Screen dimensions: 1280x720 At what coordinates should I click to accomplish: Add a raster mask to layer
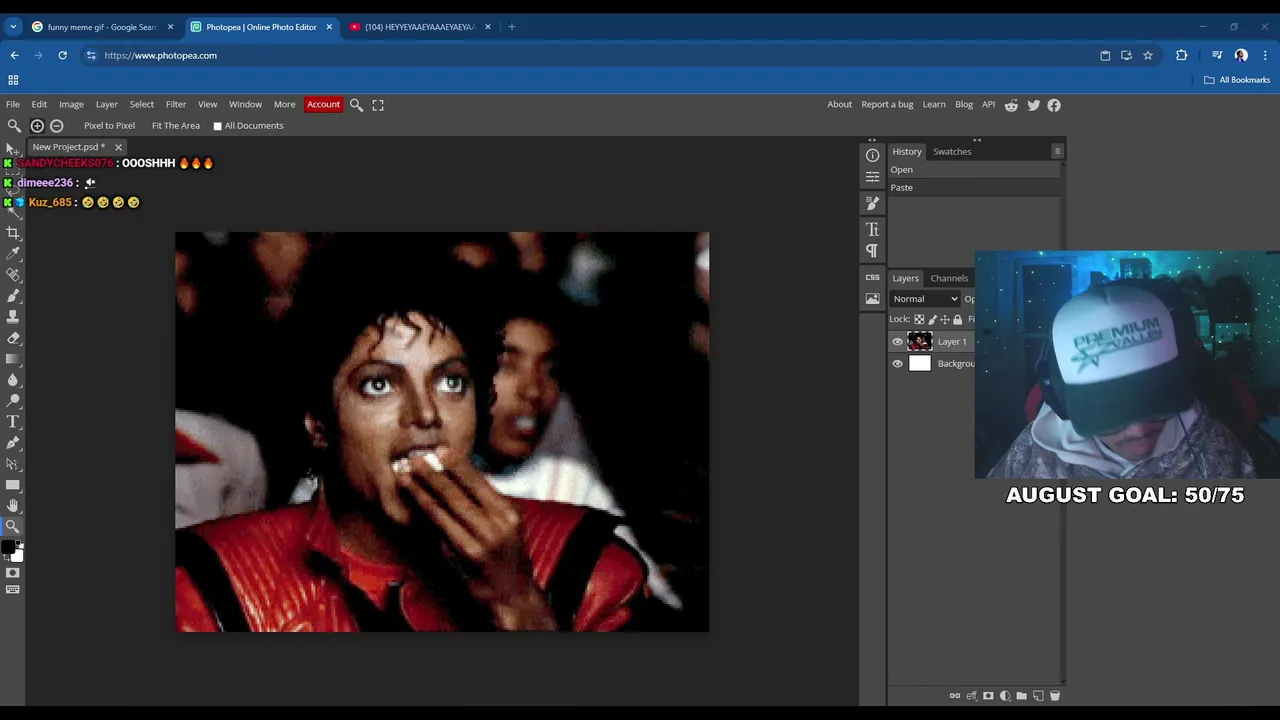point(988,696)
